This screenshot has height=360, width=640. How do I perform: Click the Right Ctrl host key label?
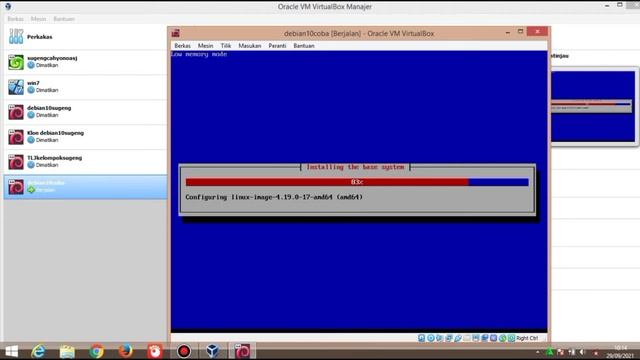pos(527,338)
